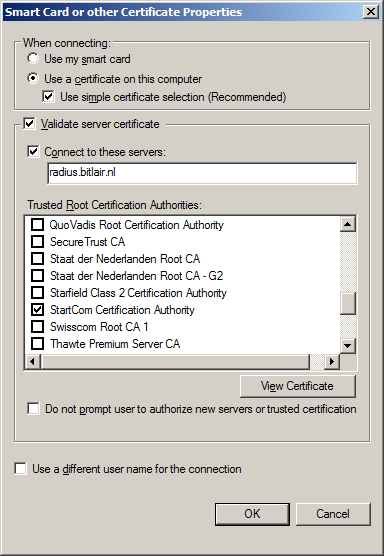This screenshot has height=556, width=384.
Task: Confirm with the OK button
Action: click(252, 514)
